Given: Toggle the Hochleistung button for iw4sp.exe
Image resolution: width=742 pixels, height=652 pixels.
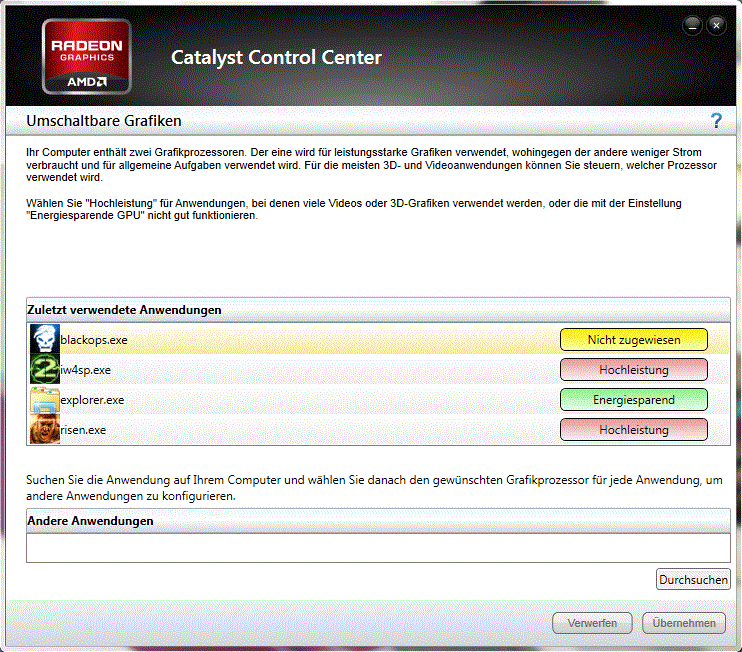Looking at the screenshot, I should coord(634,370).
